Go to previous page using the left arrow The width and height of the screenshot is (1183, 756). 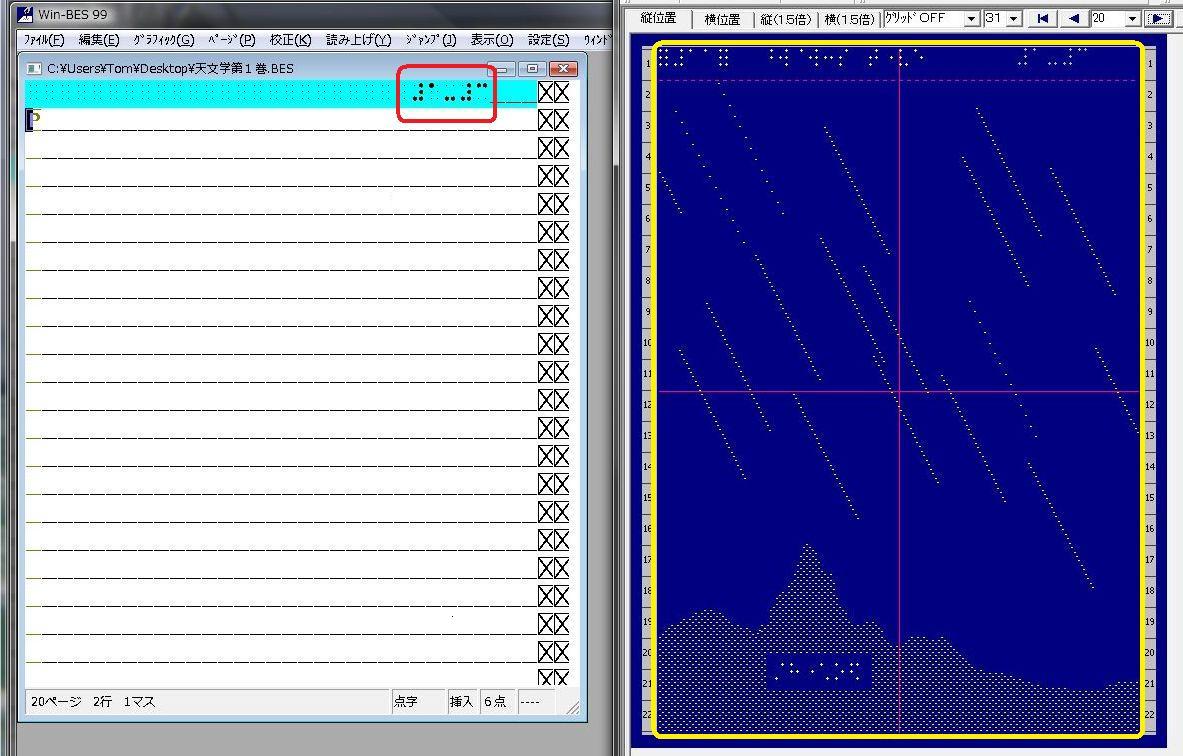pos(1074,19)
